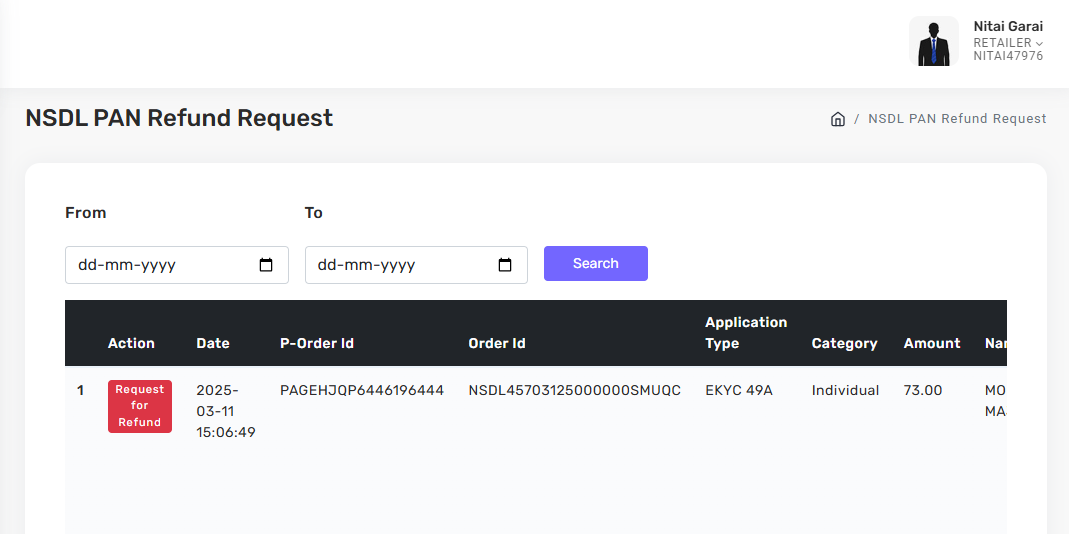Click the Application Type column header

[746, 333]
